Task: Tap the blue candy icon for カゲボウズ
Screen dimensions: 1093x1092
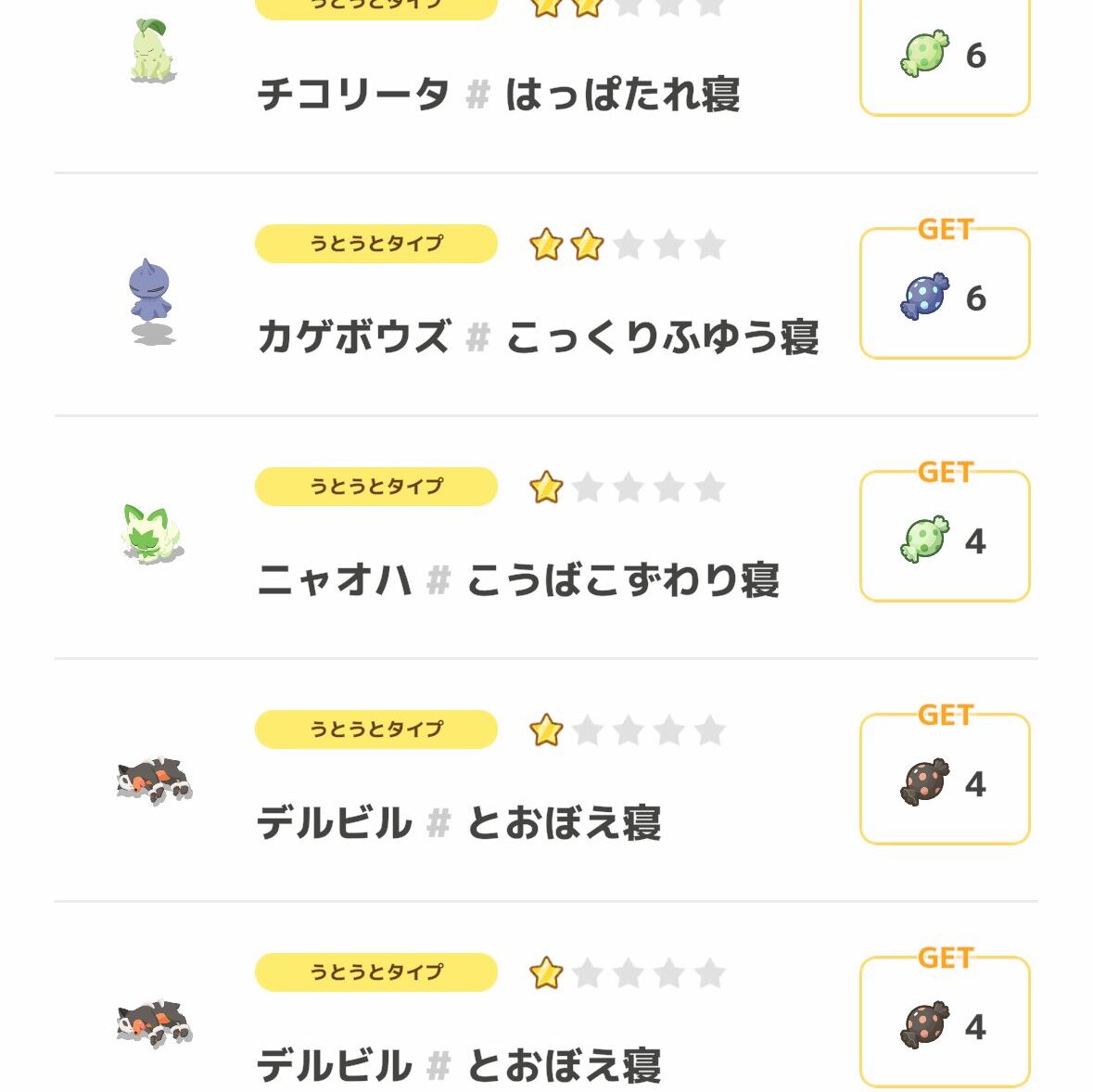Action: pyautogui.click(x=924, y=298)
